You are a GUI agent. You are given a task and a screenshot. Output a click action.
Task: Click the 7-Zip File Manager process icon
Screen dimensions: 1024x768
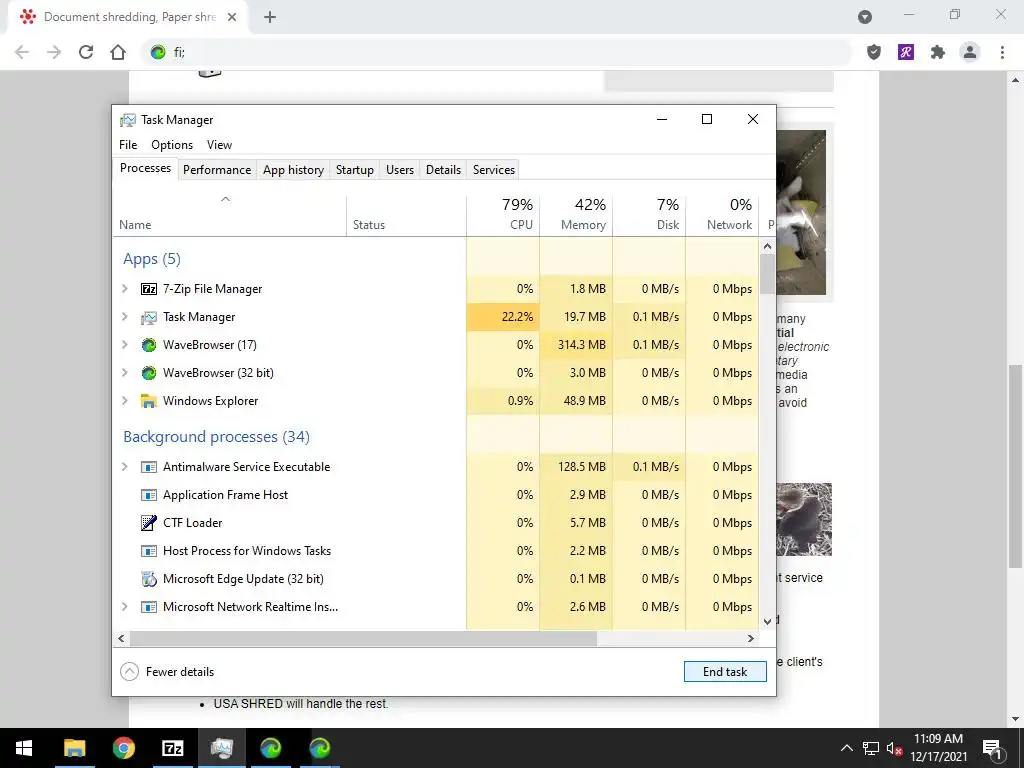click(149, 289)
